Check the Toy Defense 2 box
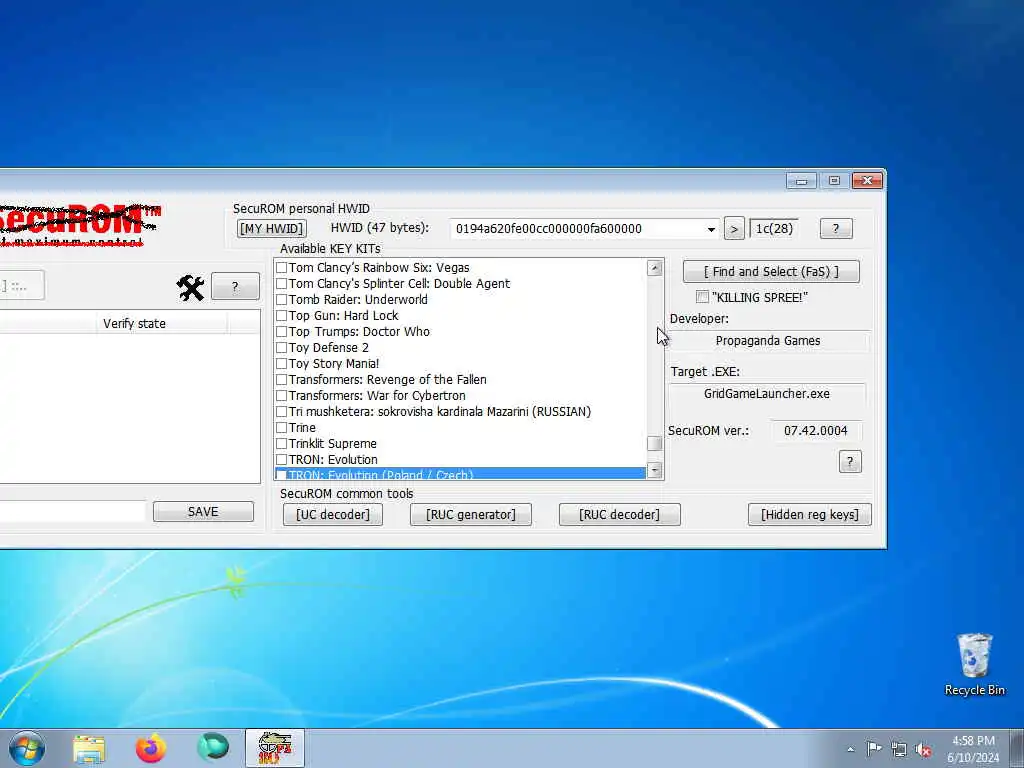Image resolution: width=1024 pixels, height=768 pixels. [281, 347]
